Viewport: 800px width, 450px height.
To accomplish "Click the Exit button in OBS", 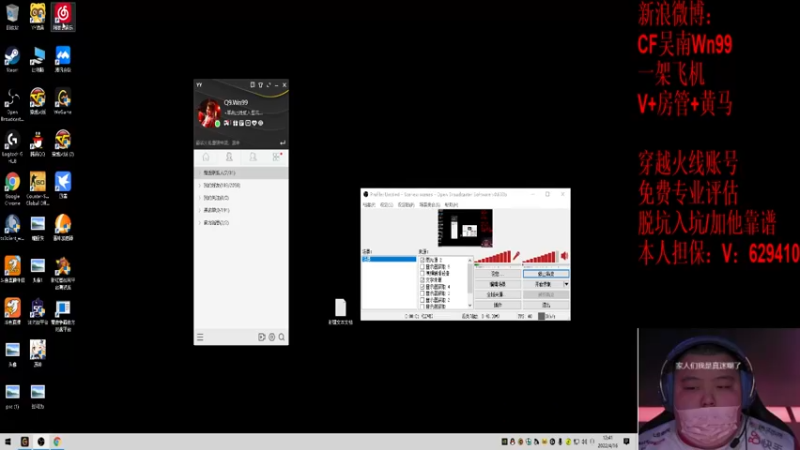I will [x=546, y=305].
